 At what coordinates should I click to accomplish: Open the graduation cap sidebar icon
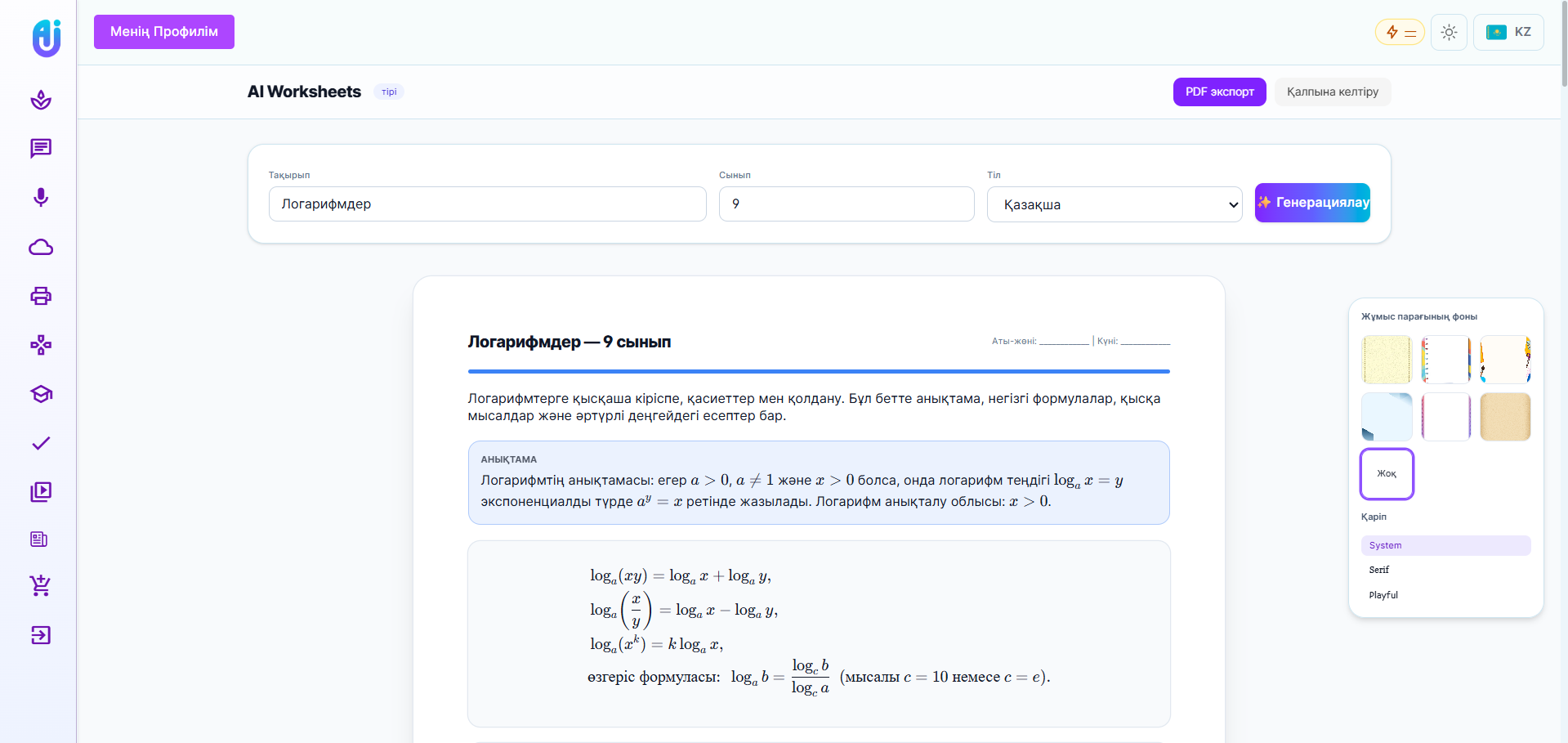pos(41,394)
